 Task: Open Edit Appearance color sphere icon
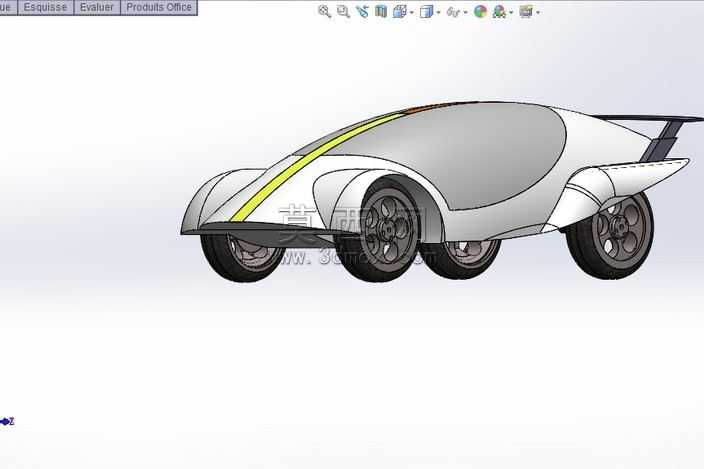click(x=480, y=12)
